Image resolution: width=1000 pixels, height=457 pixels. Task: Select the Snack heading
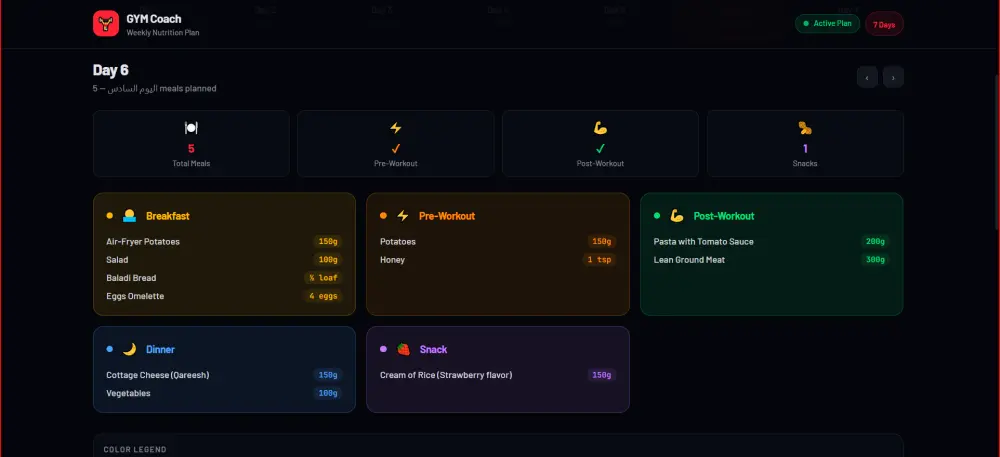[x=433, y=349]
